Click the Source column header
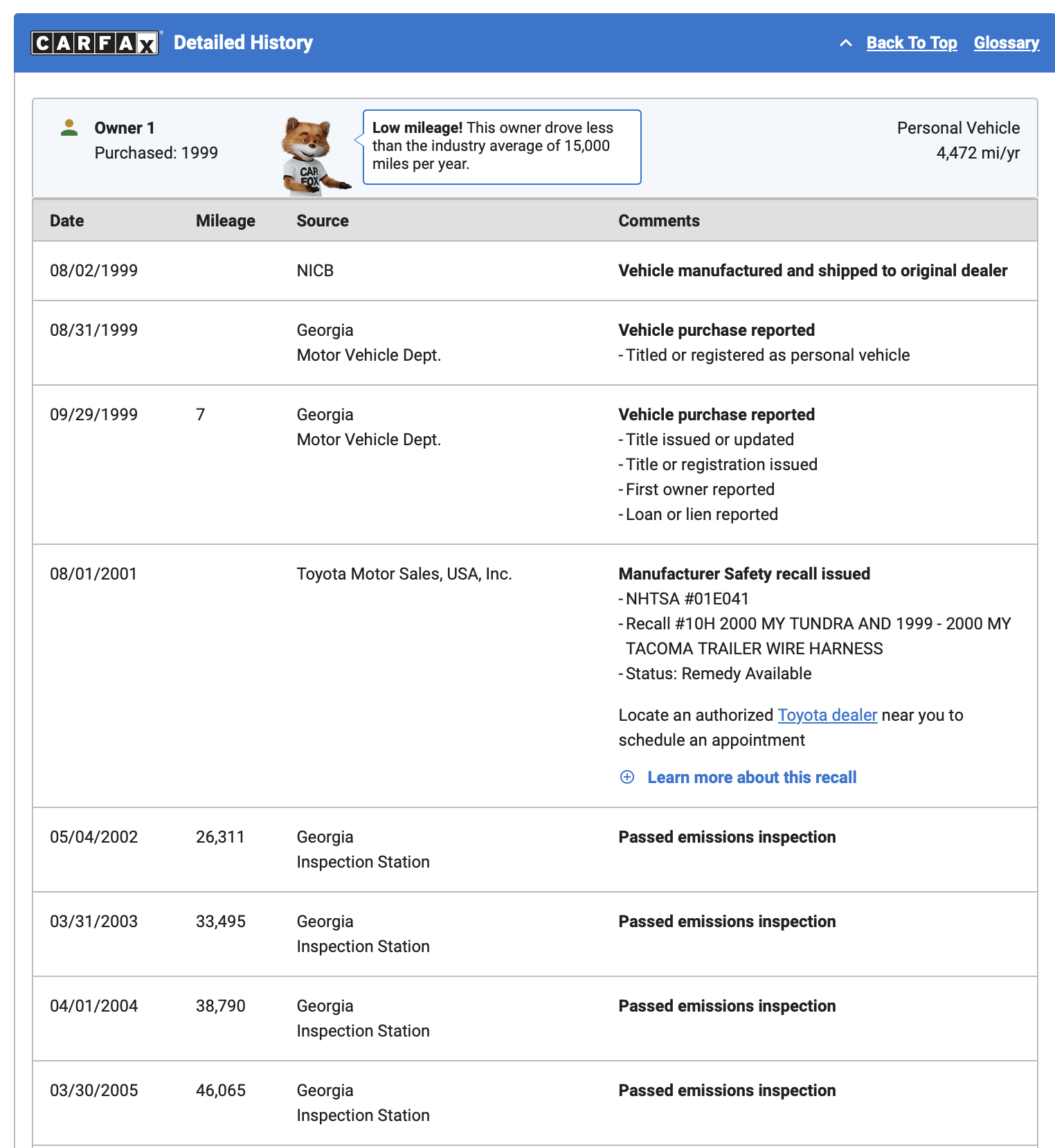The height and width of the screenshot is (1148, 1055). point(323,221)
